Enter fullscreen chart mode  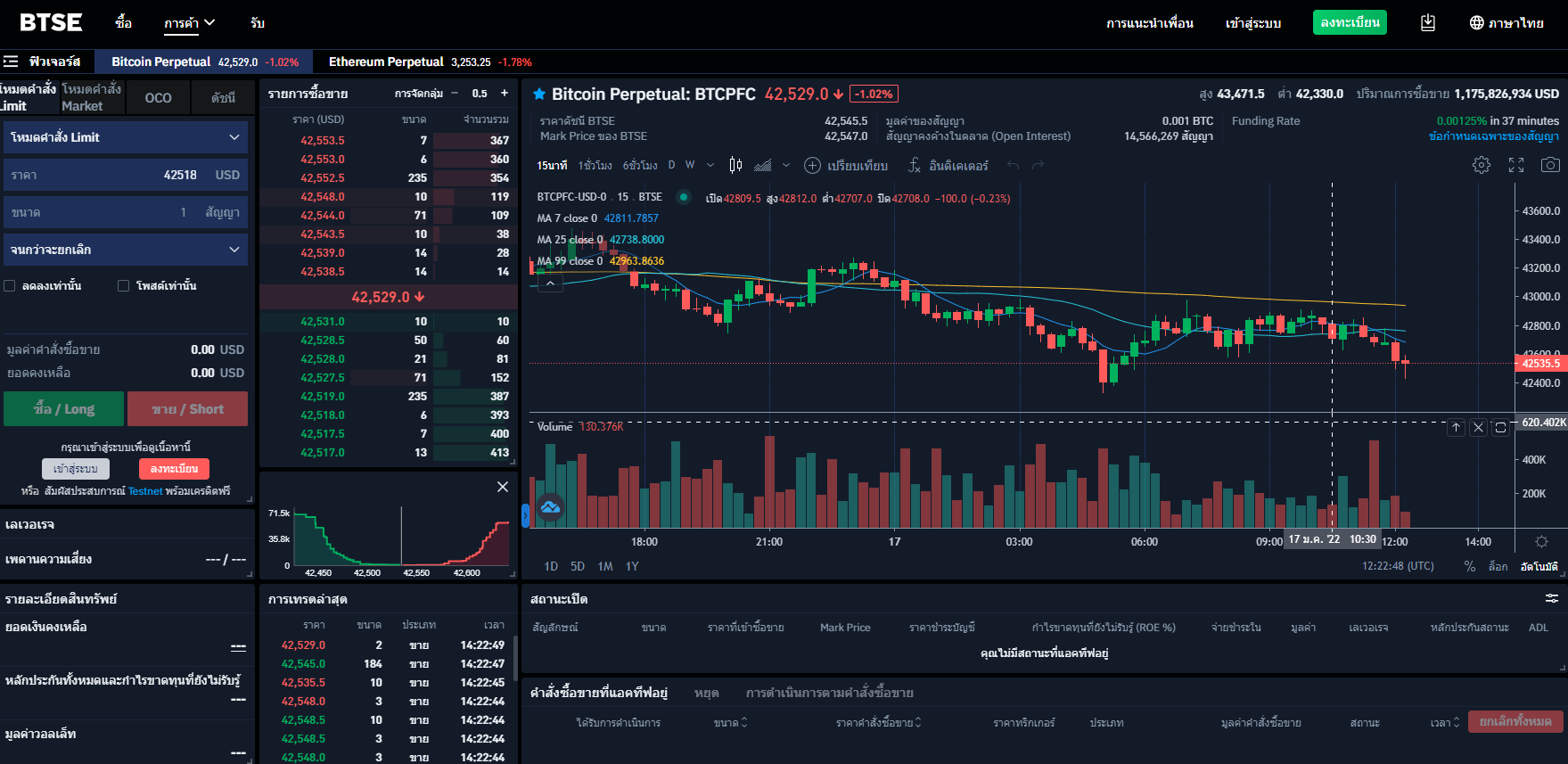(x=1516, y=165)
